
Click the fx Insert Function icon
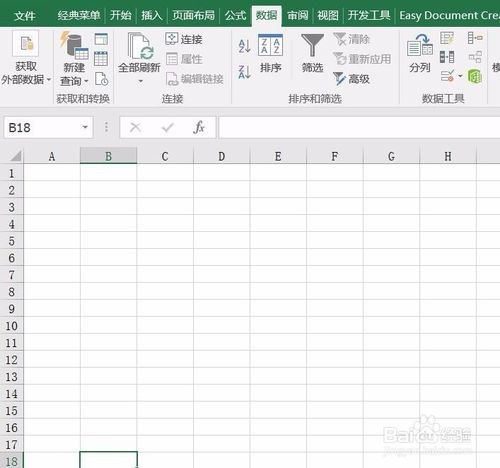pos(199,127)
